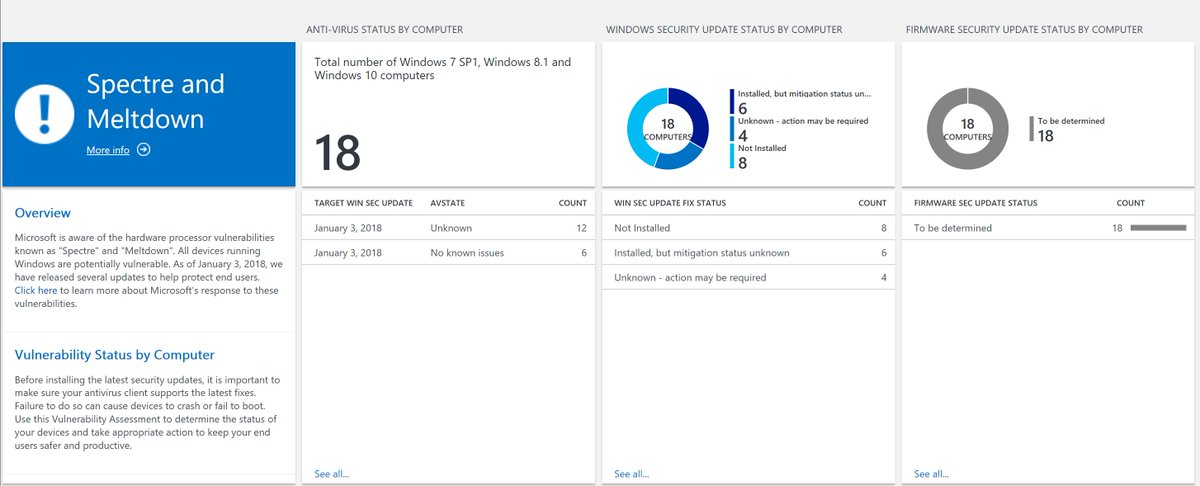Click the Spectre and Meltdown title
The image size is (1200, 486).
coord(155,101)
